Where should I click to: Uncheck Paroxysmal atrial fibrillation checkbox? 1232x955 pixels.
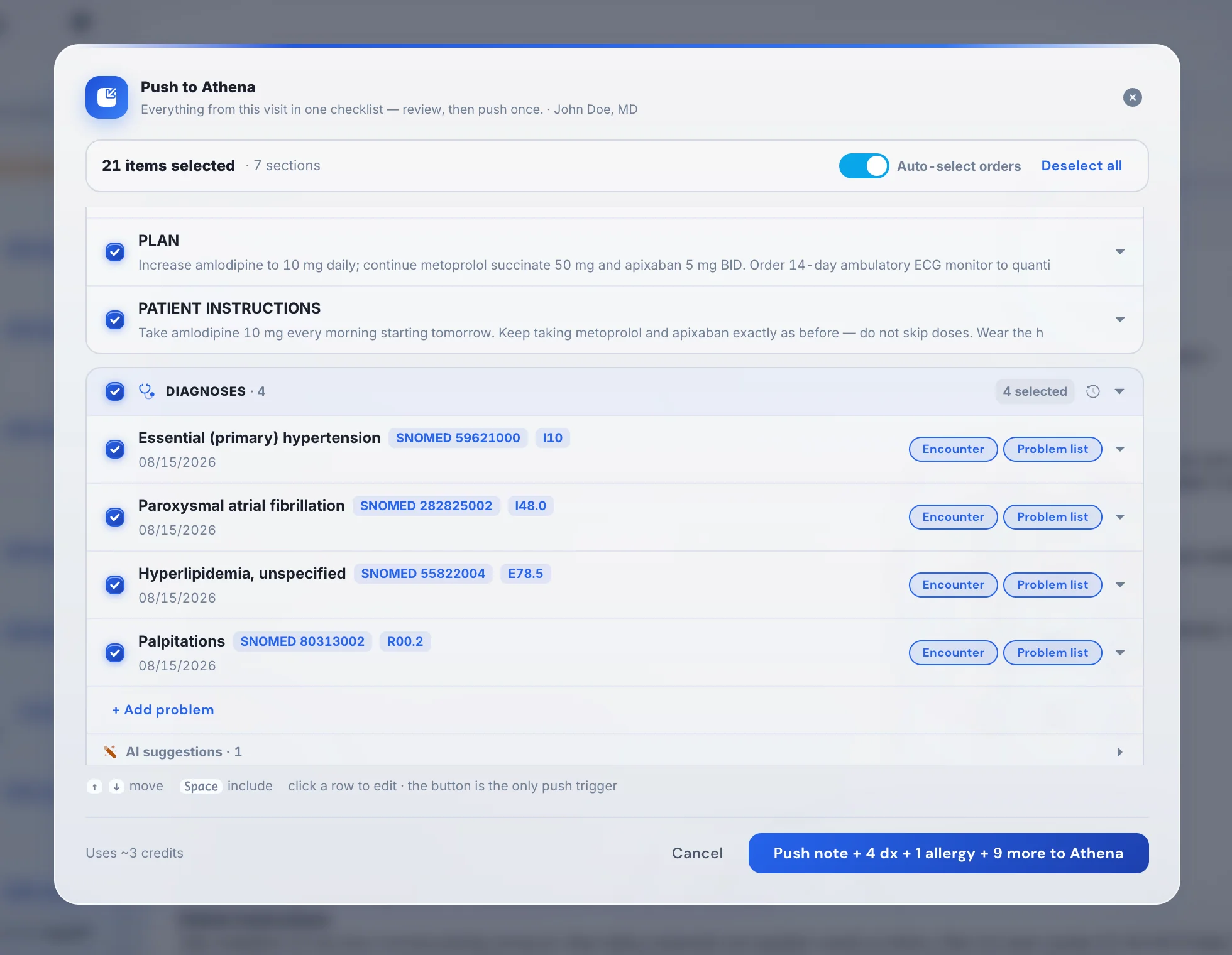tap(114, 517)
